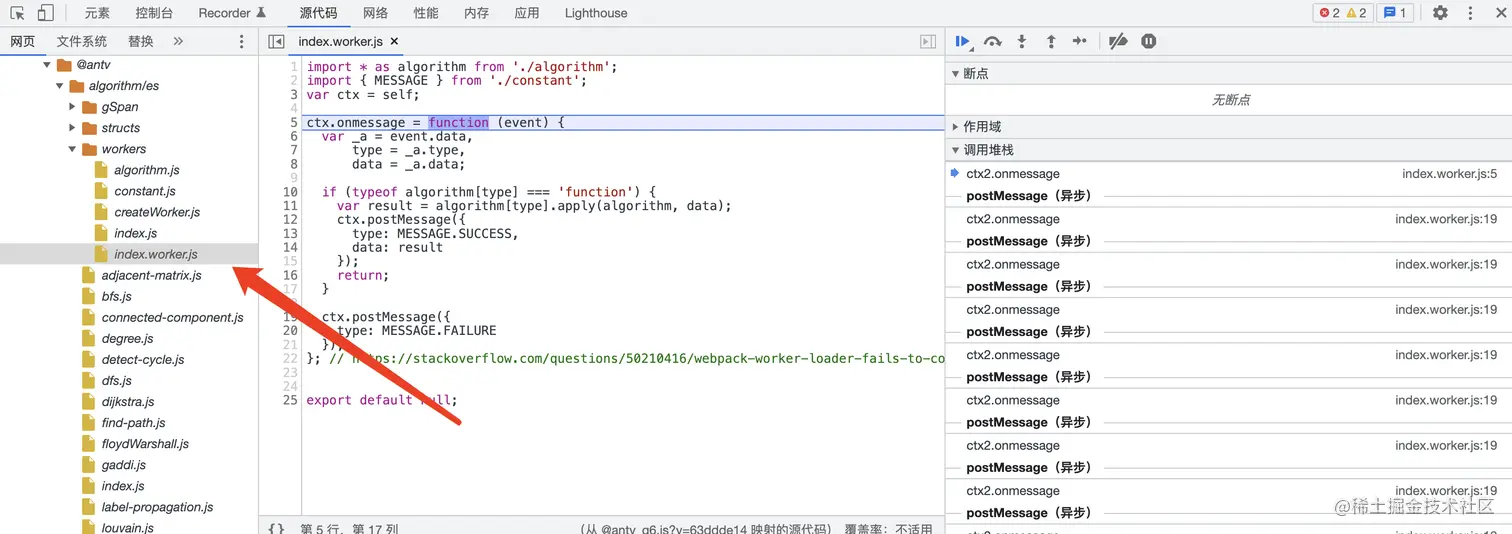Viewport: 1512px width, 534px height.
Task: Select the 文件系统 navigator tab
Action: click(82, 41)
